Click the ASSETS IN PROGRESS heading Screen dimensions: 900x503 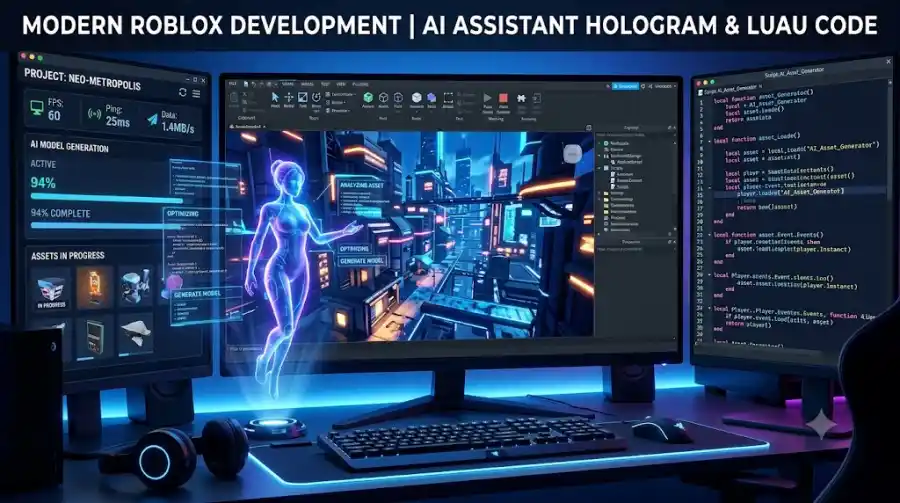coord(68,256)
